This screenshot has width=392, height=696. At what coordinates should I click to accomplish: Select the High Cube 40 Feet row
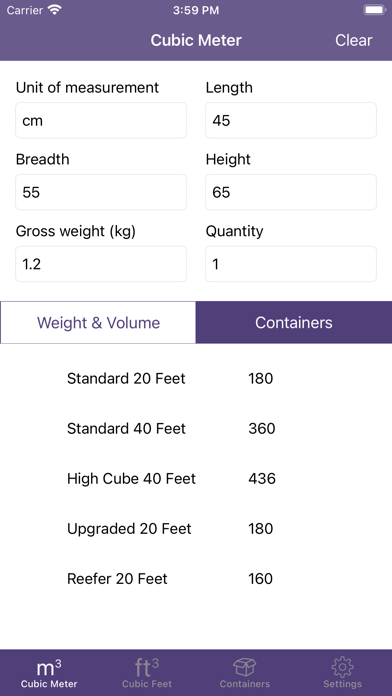point(196,478)
